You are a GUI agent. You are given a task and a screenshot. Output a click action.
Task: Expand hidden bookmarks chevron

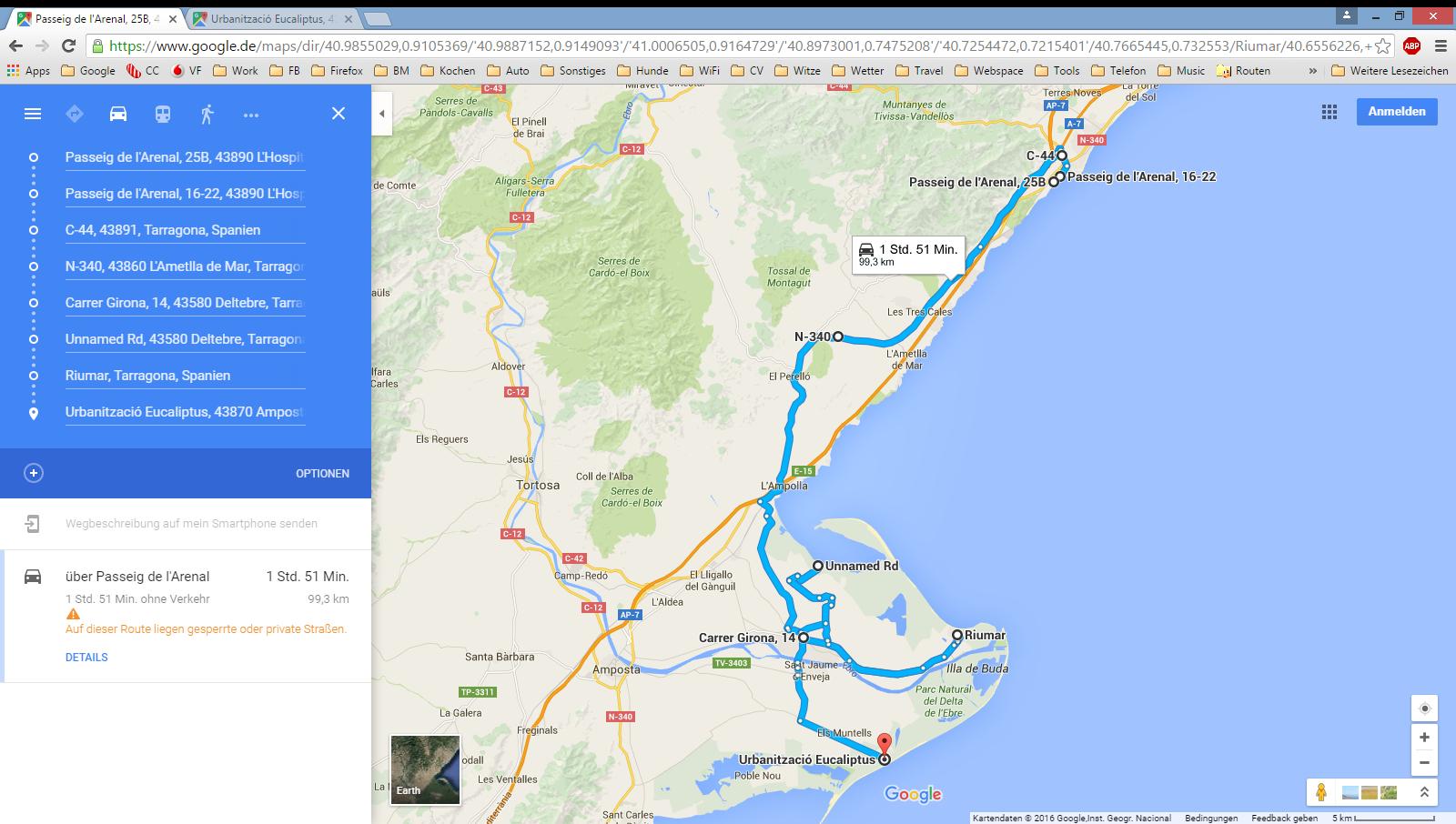pyautogui.click(x=1312, y=70)
